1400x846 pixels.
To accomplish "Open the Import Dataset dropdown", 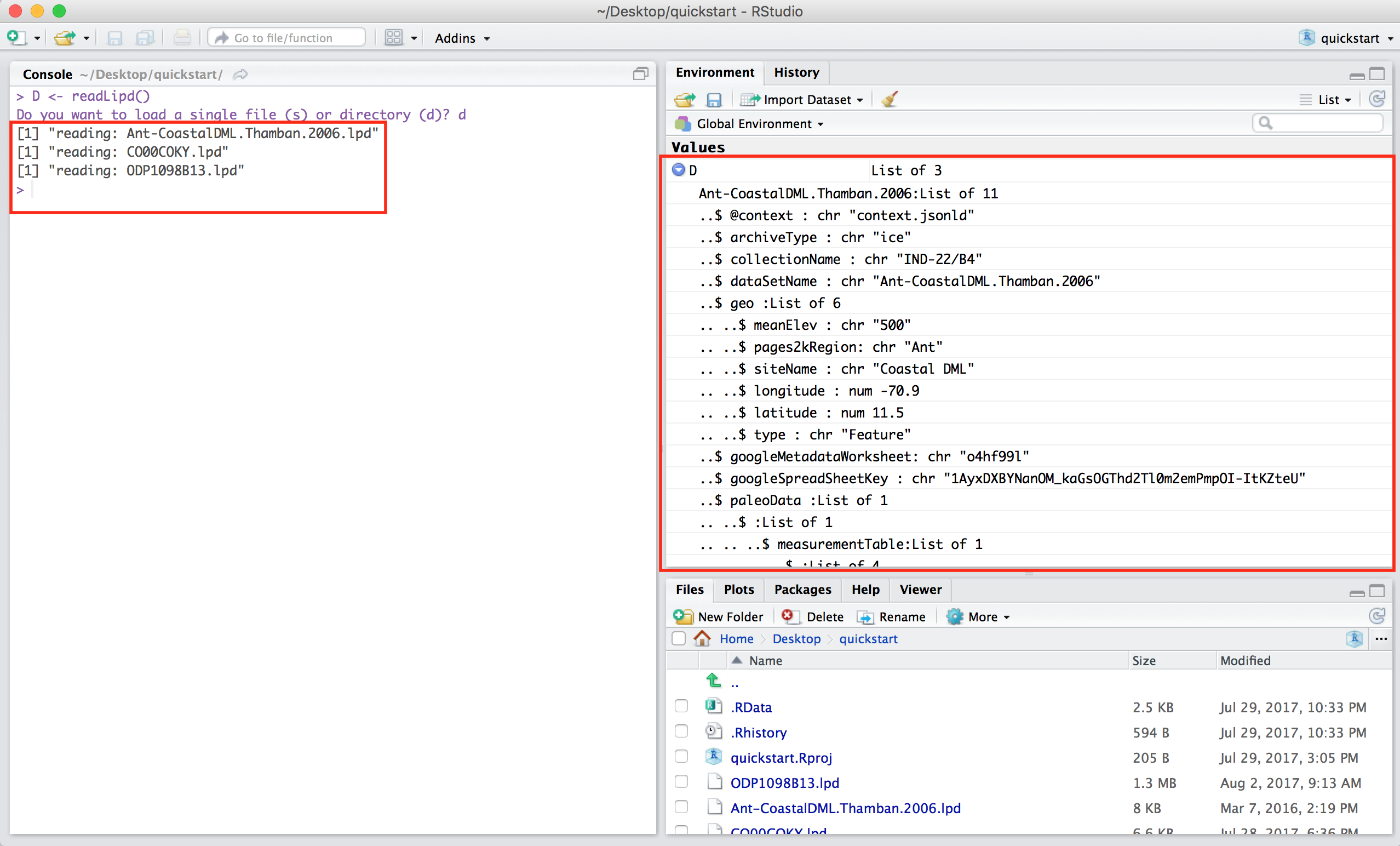I will tap(806, 100).
